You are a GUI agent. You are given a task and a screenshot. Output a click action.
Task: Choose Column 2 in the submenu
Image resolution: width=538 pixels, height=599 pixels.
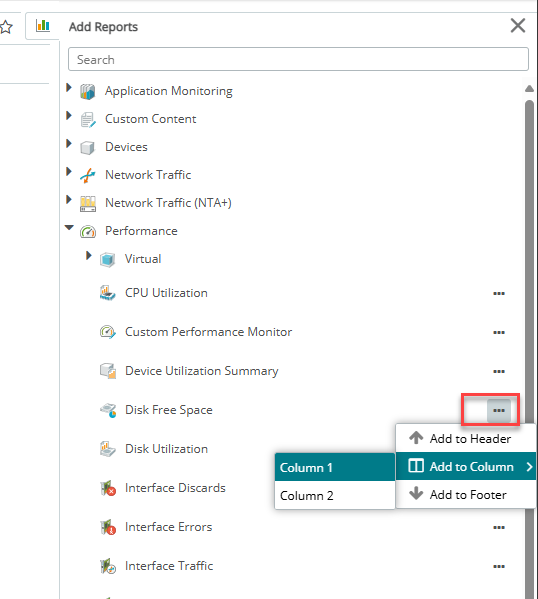(335, 495)
